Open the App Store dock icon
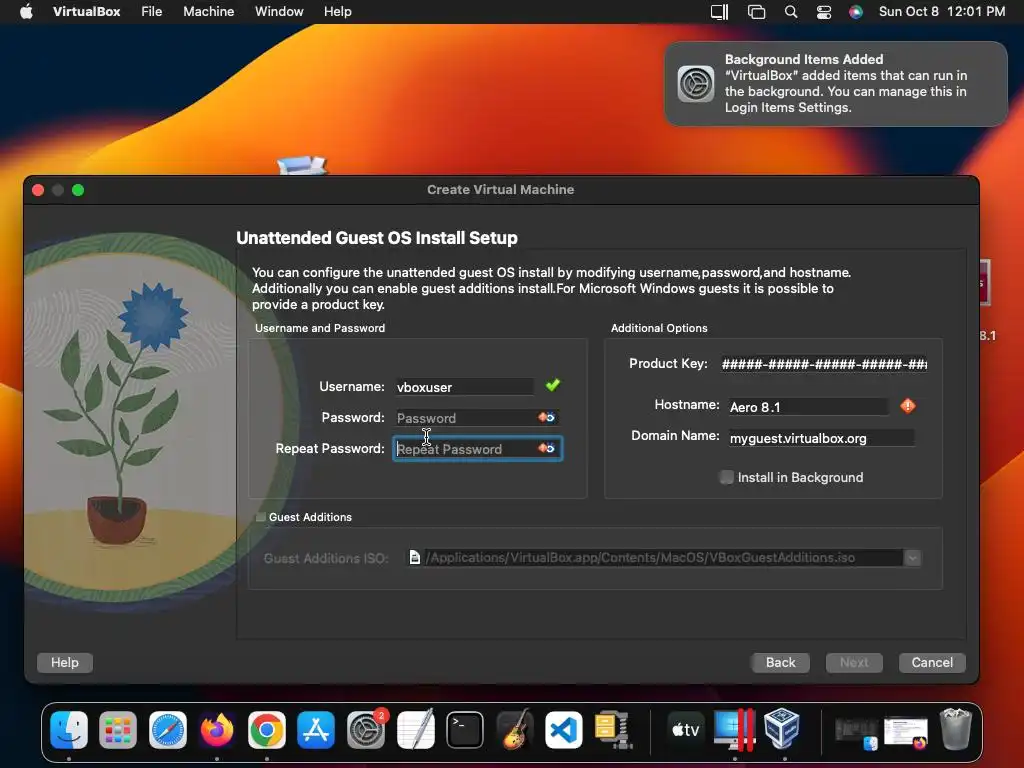The width and height of the screenshot is (1024, 768). pos(316,729)
